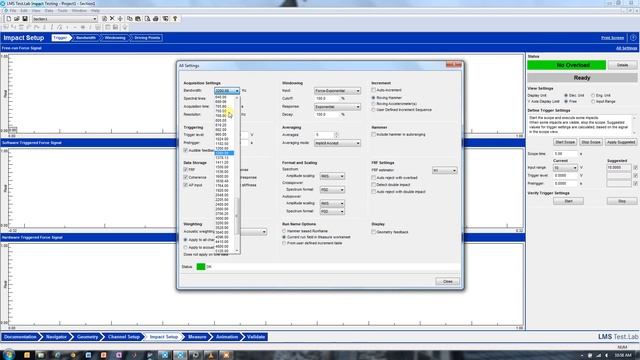Click the green OK status indicator in dialog
640x360 pixels.
(x=200, y=267)
